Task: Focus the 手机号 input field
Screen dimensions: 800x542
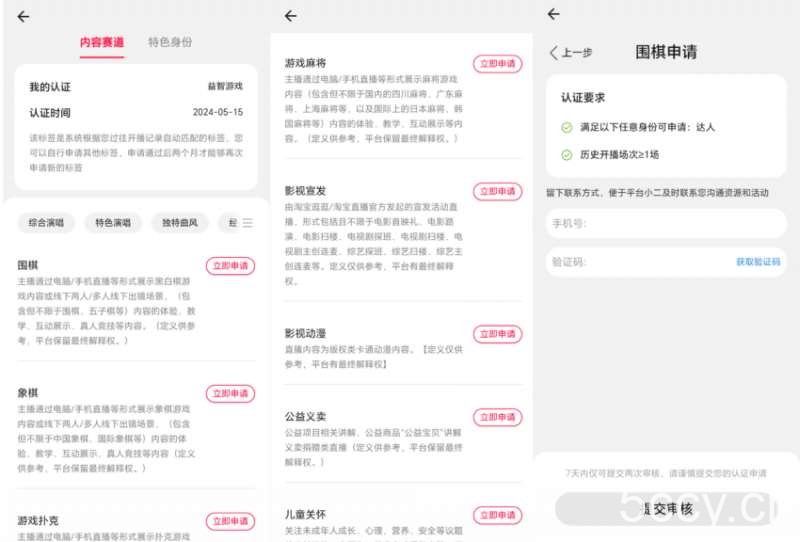Action: pos(666,224)
